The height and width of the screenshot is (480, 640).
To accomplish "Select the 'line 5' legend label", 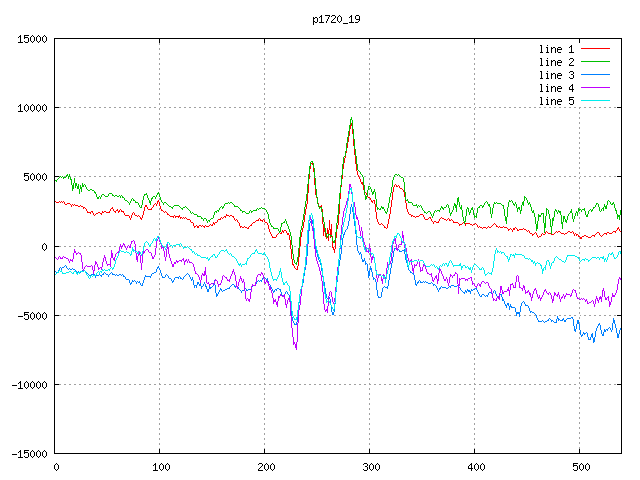I will (x=556, y=101).
